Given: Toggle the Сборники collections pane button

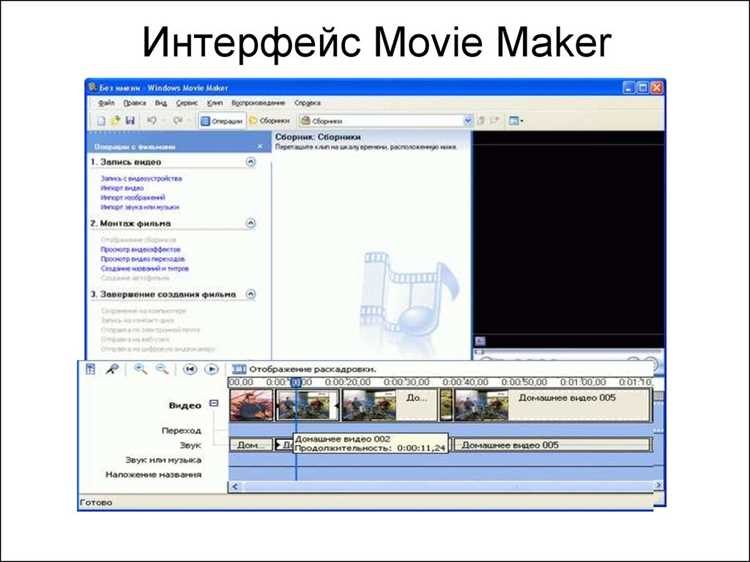Looking at the screenshot, I should click(270, 121).
